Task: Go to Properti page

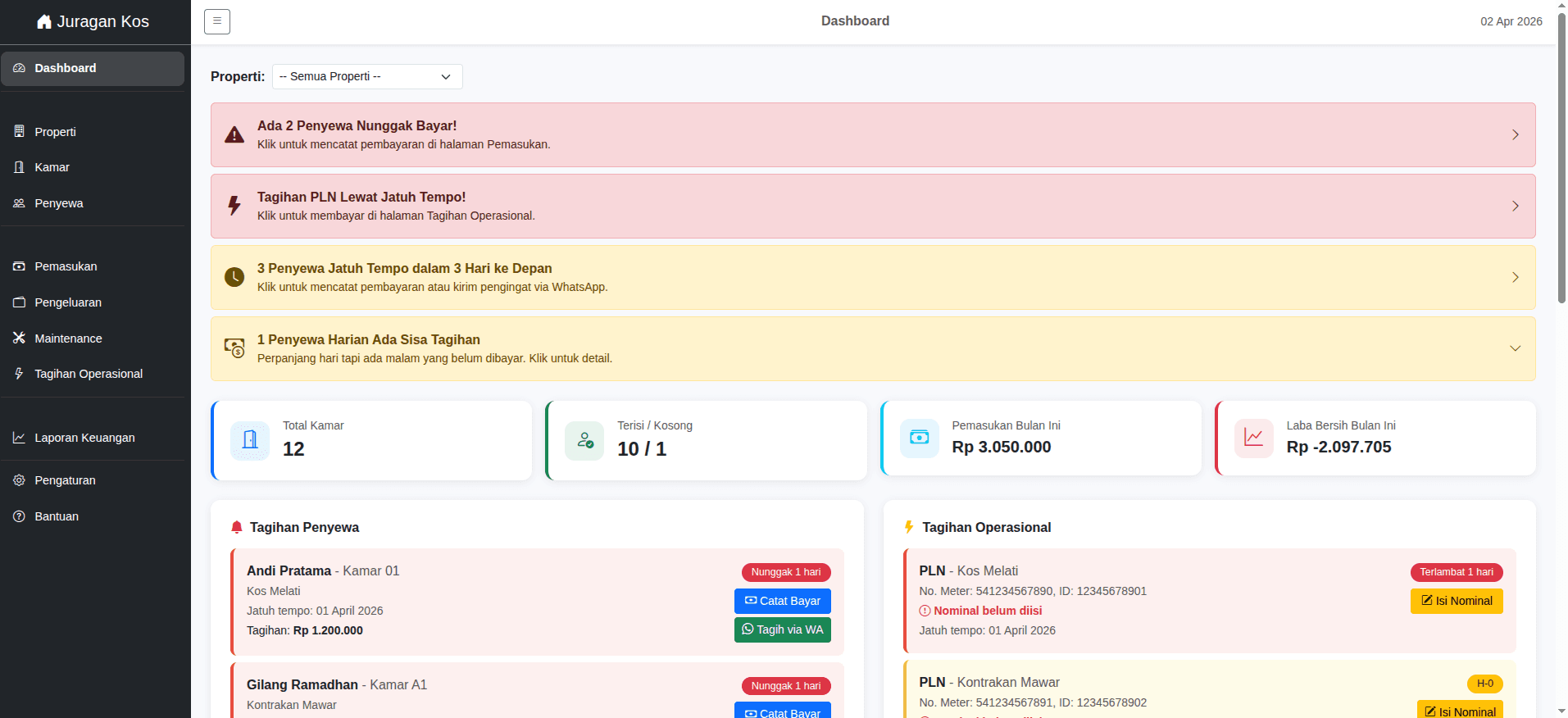Action: [x=93, y=132]
